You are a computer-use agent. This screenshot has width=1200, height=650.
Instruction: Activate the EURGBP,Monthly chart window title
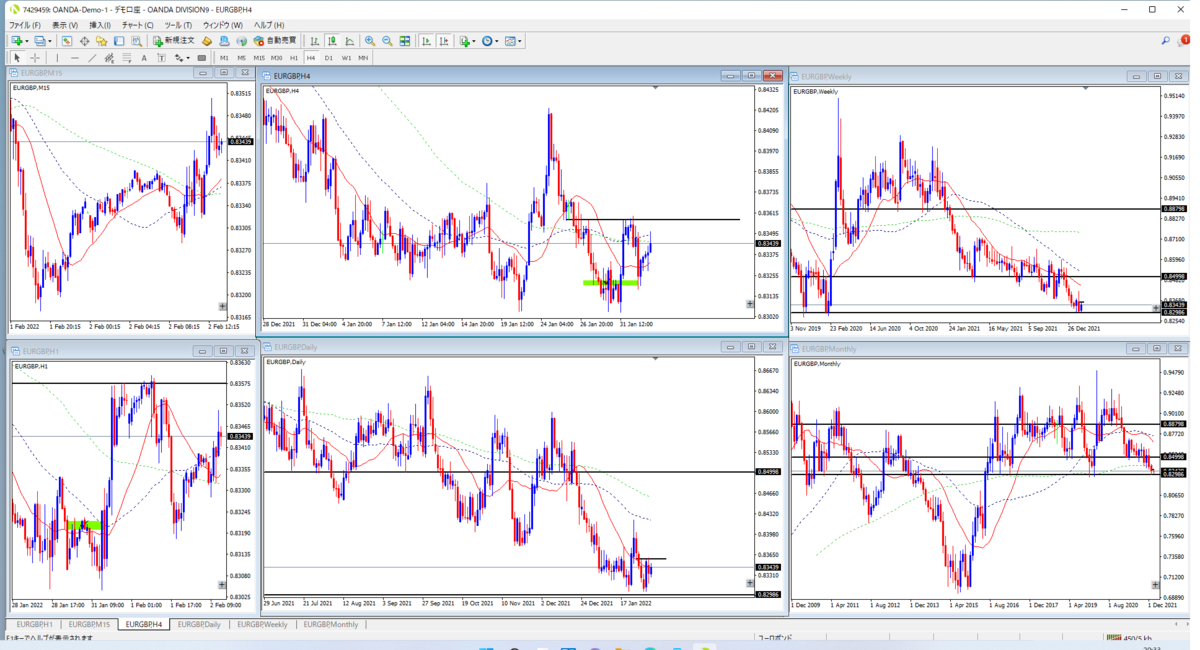click(829, 349)
